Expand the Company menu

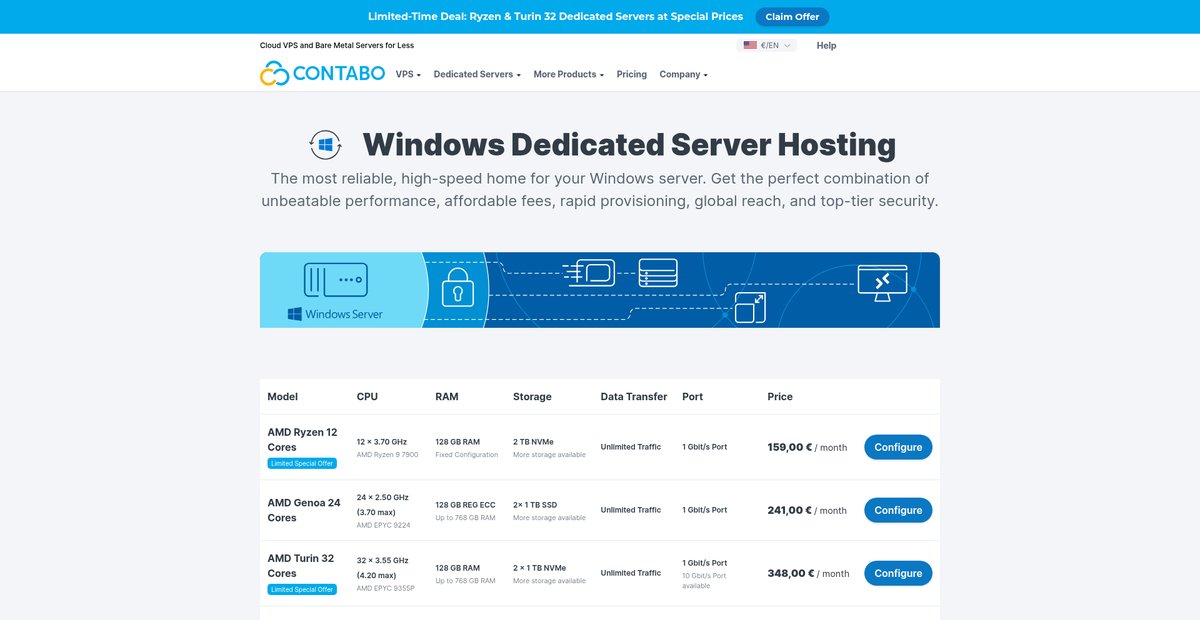point(683,74)
